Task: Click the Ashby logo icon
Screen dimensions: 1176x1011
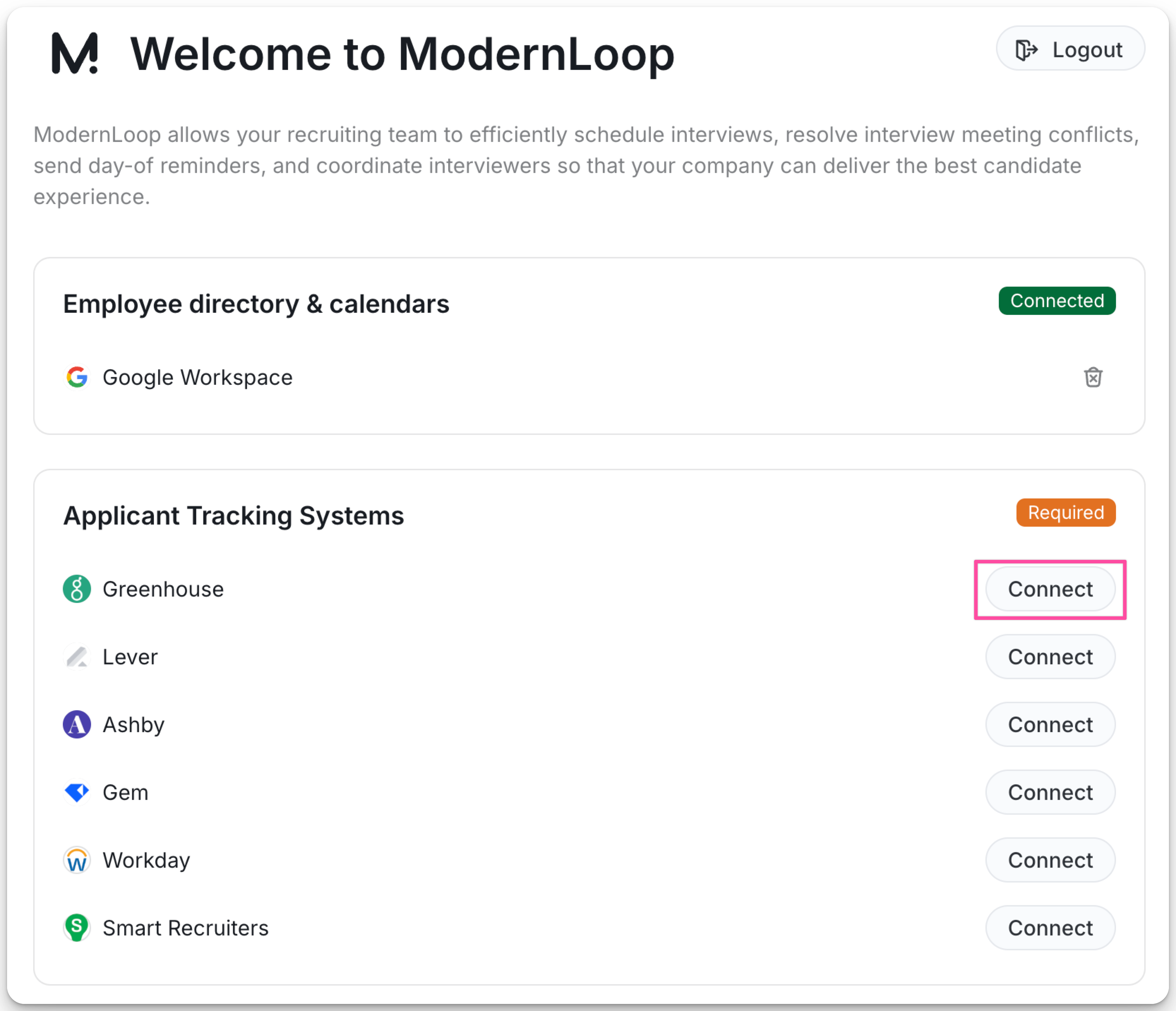Action: (77, 724)
